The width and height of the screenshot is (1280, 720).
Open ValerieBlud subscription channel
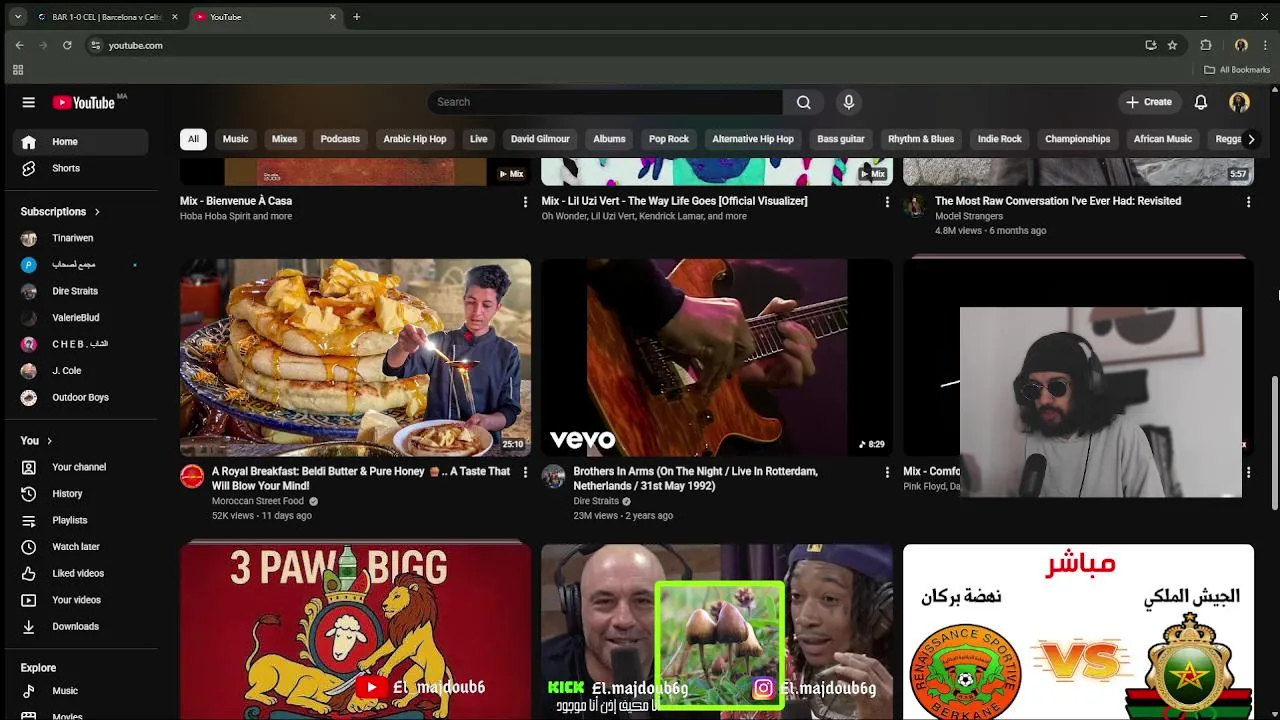[x=80, y=318]
